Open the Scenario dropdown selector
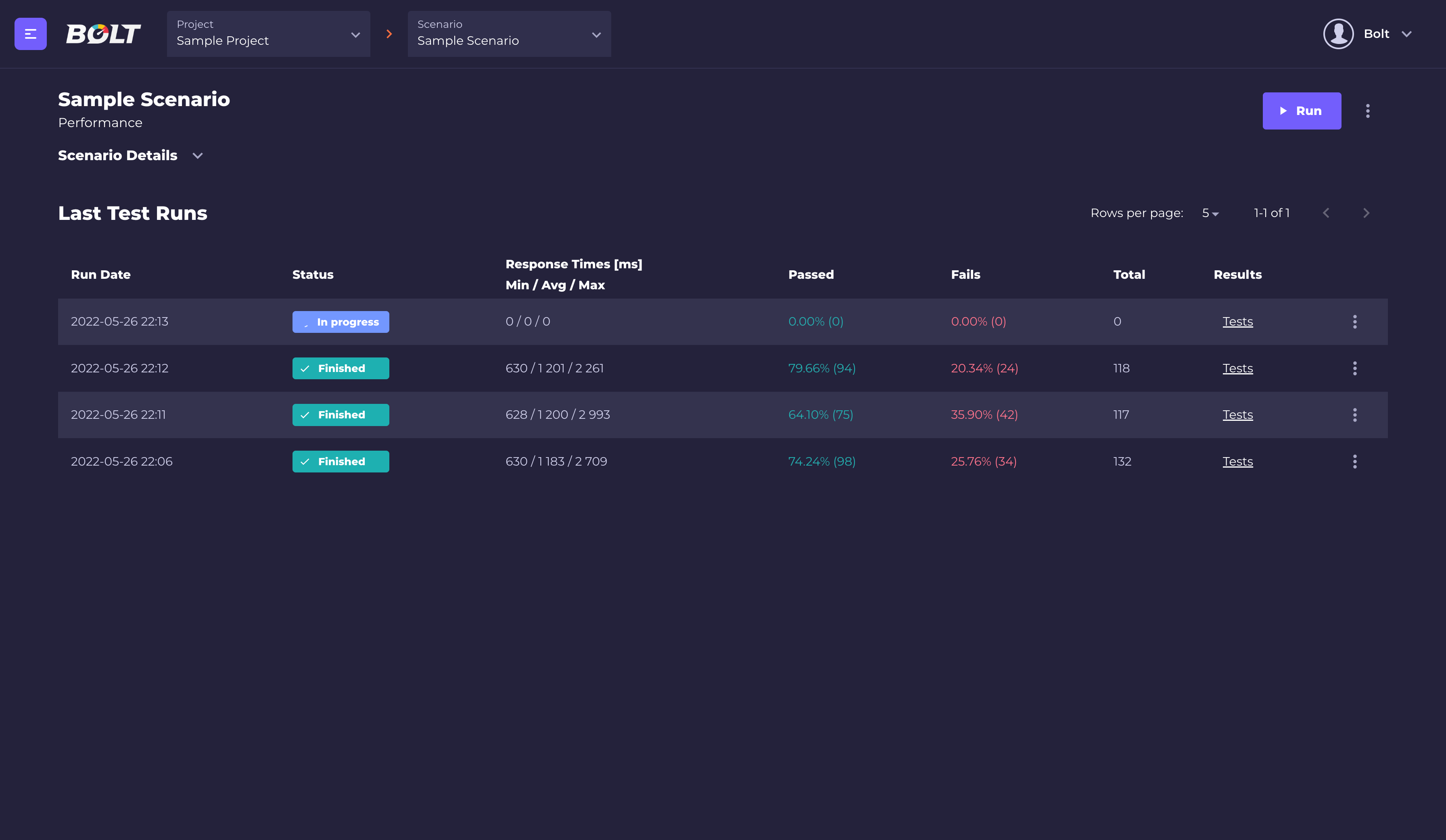1446x840 pixels. coord(510,34)
